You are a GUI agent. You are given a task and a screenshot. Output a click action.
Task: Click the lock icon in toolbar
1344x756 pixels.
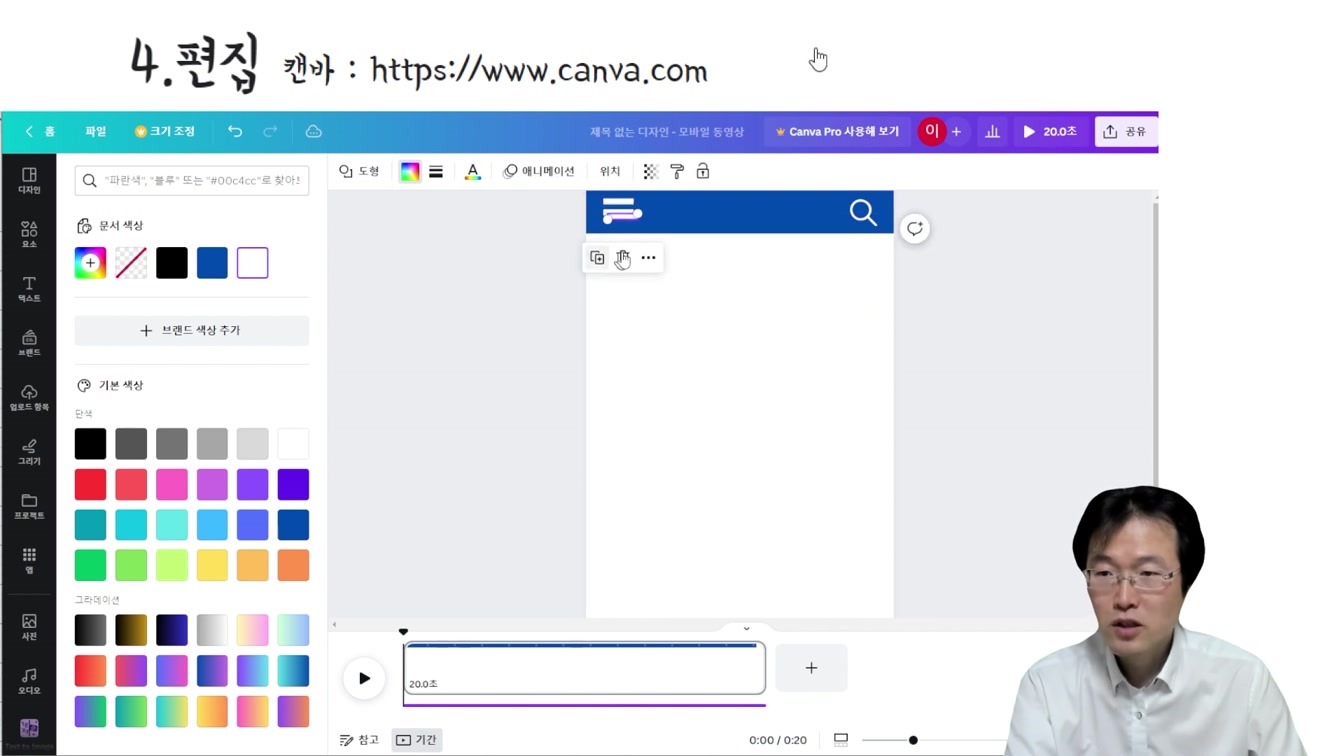703,172
